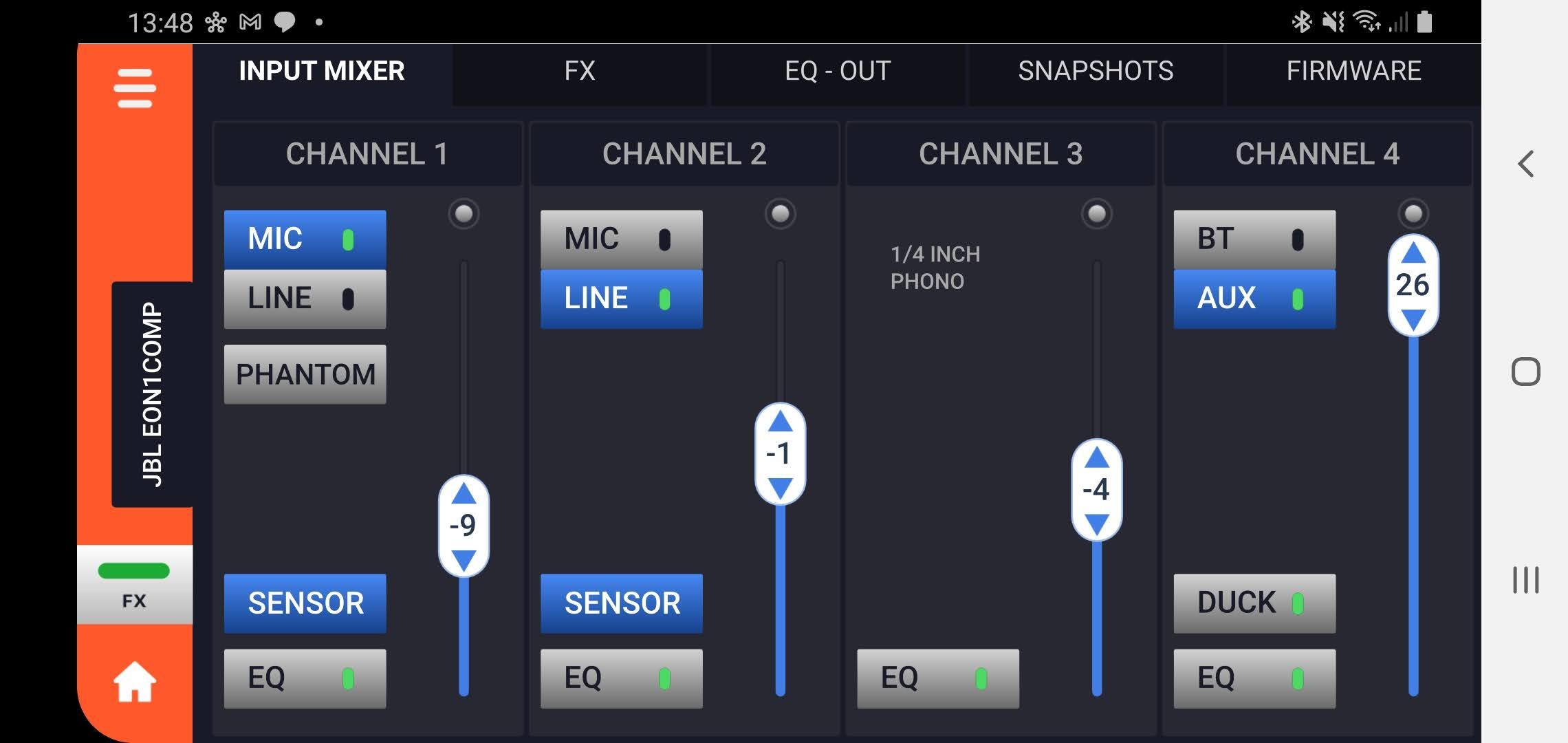Increase Channel 1 gain with up arrow

[464, 493]
